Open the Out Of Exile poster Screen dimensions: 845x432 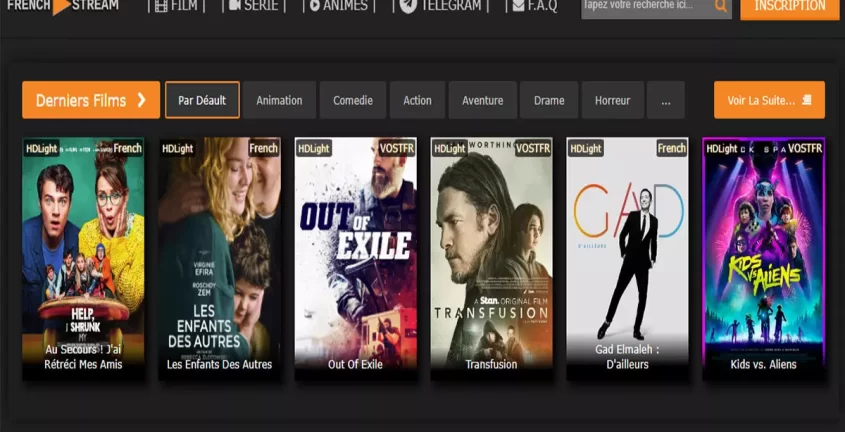coord(355,259)
